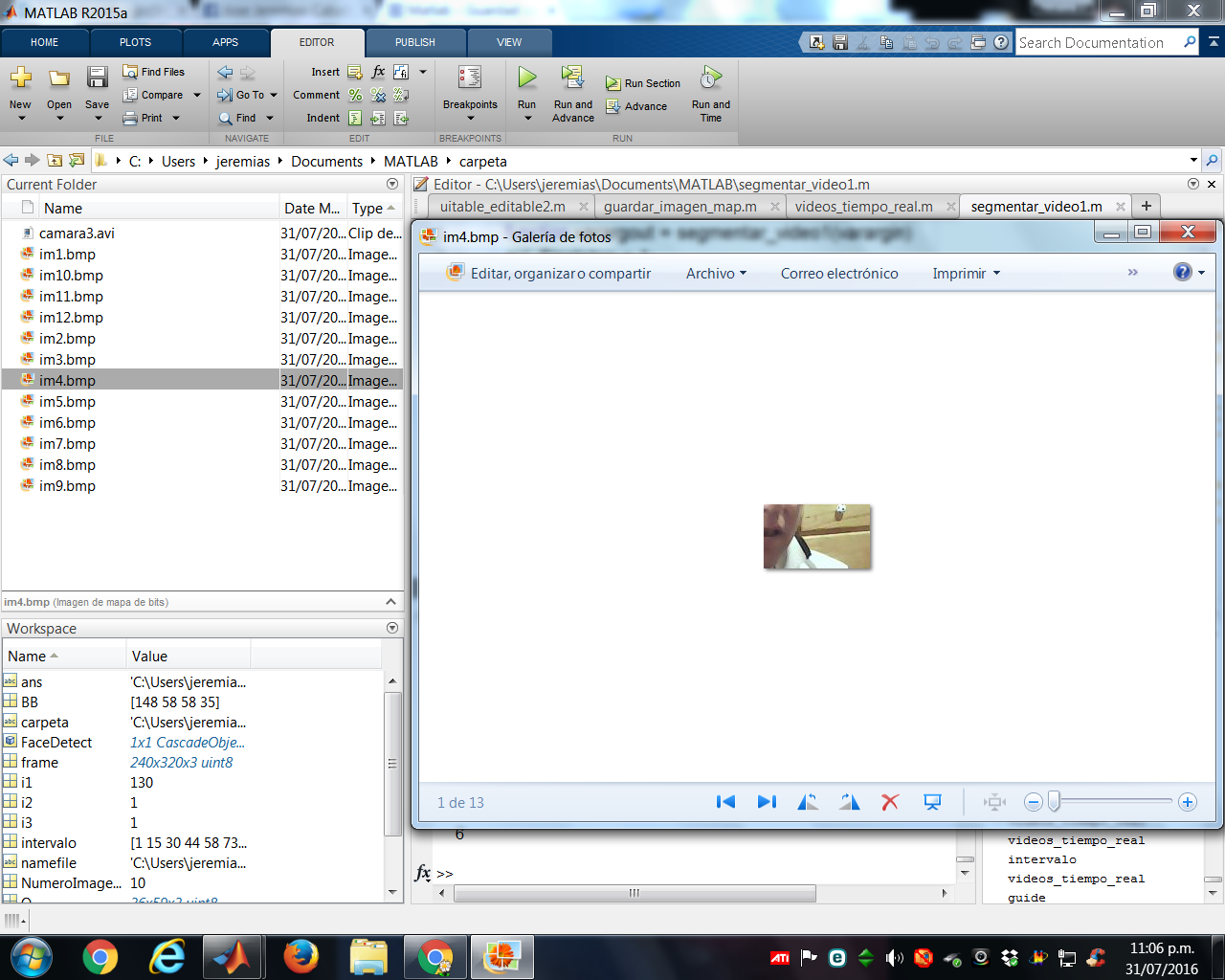Collapse the im4.bmp details panel

(x=390, y=602)
